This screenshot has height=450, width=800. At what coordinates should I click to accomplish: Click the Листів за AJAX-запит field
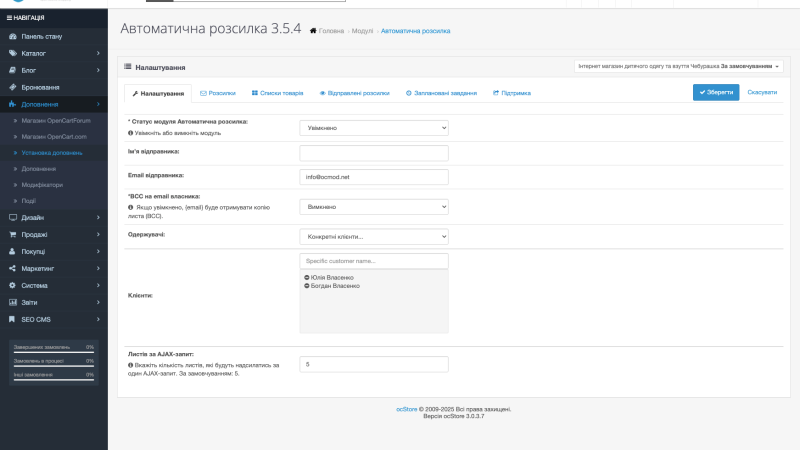[x=374, y=364]
